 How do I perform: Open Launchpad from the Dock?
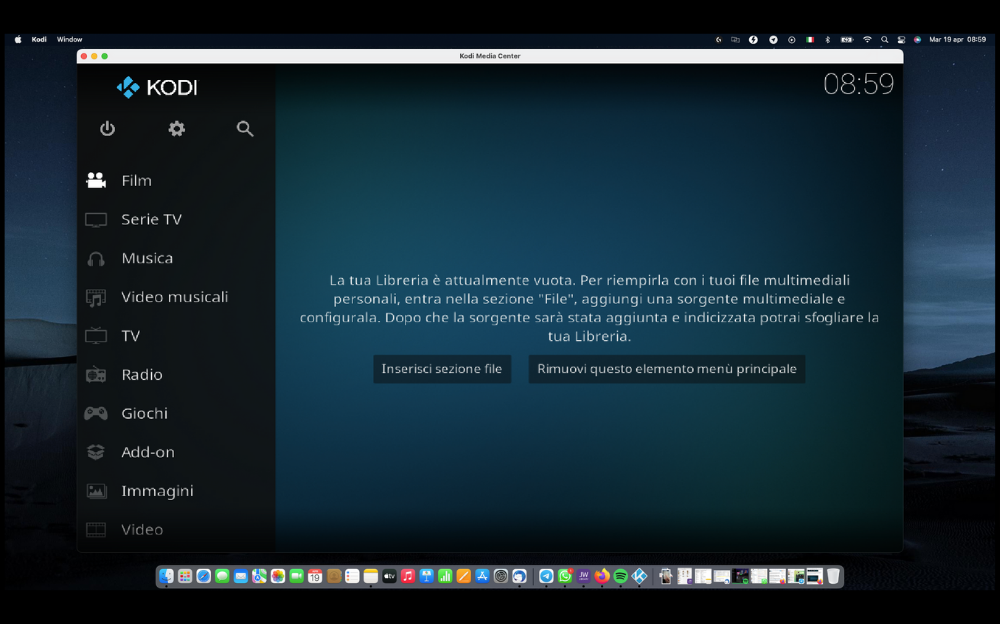pos(185,576)
